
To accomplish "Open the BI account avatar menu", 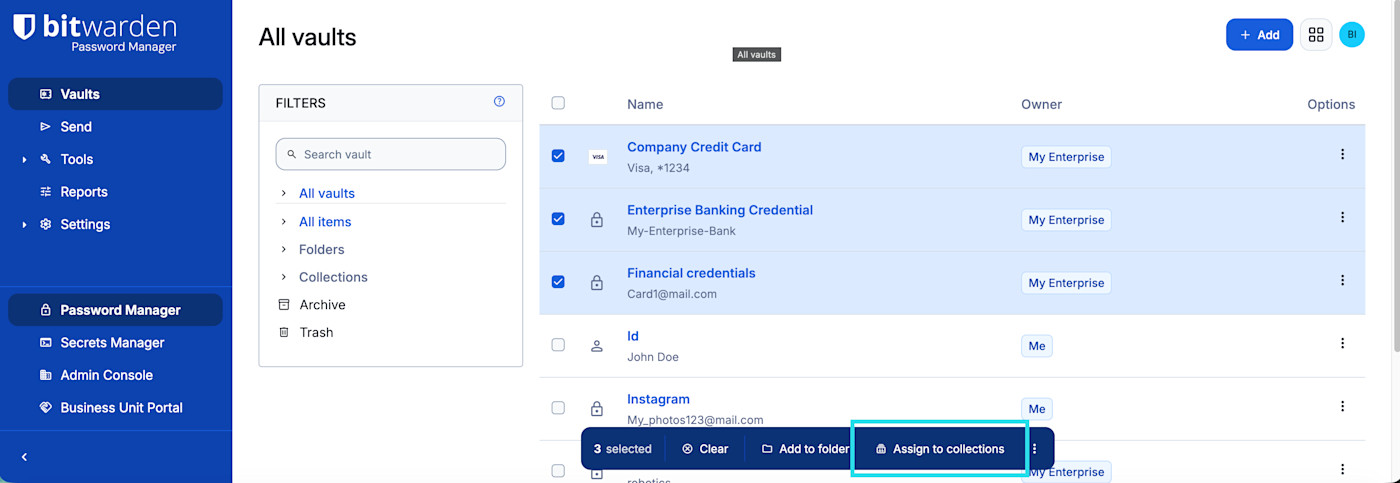I will (x=1352, y=34).
